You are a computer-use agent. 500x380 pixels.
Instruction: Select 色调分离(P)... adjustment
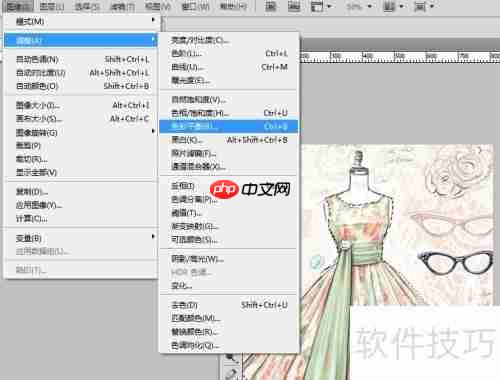tap(229, 199)
